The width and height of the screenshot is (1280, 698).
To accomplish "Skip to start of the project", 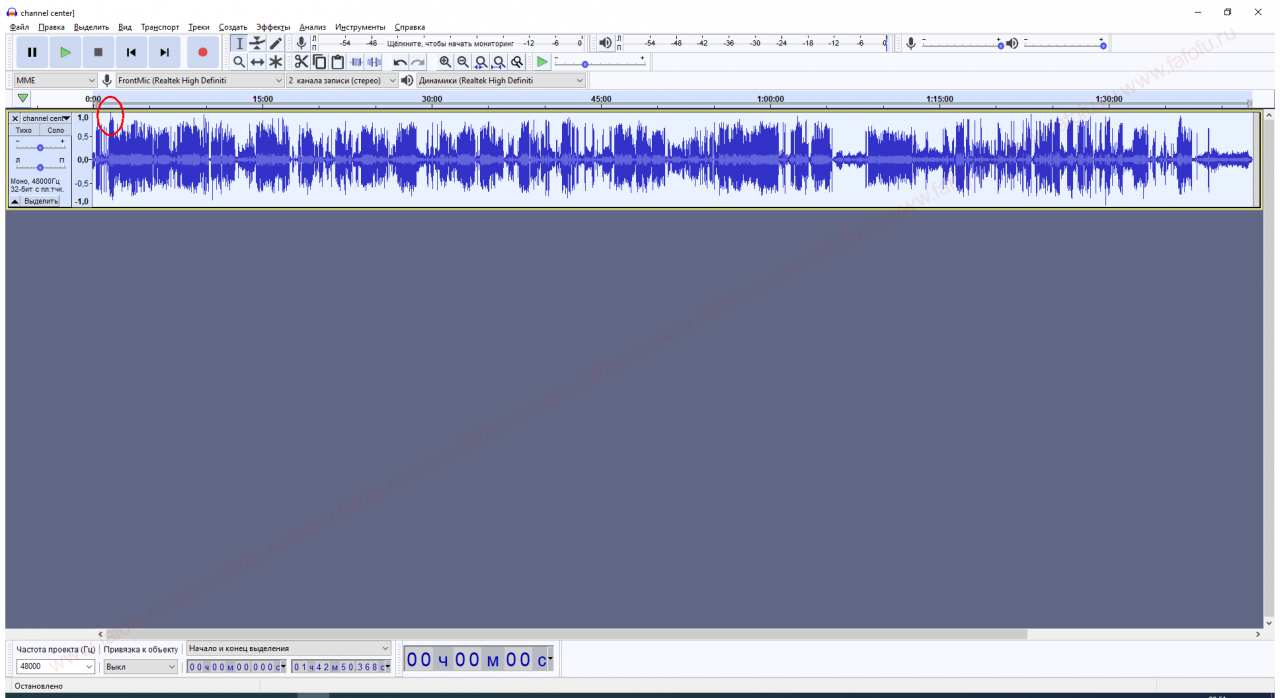I will [131, 52].
